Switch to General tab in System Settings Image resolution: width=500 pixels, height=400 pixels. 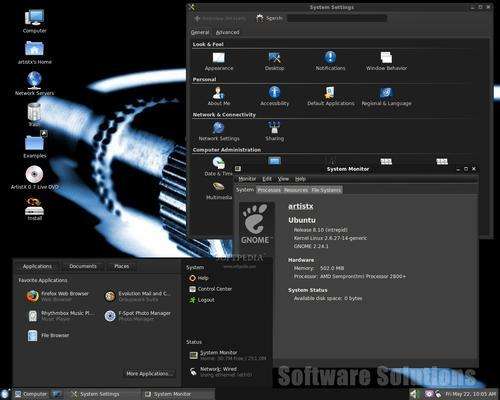click(200, 32)
